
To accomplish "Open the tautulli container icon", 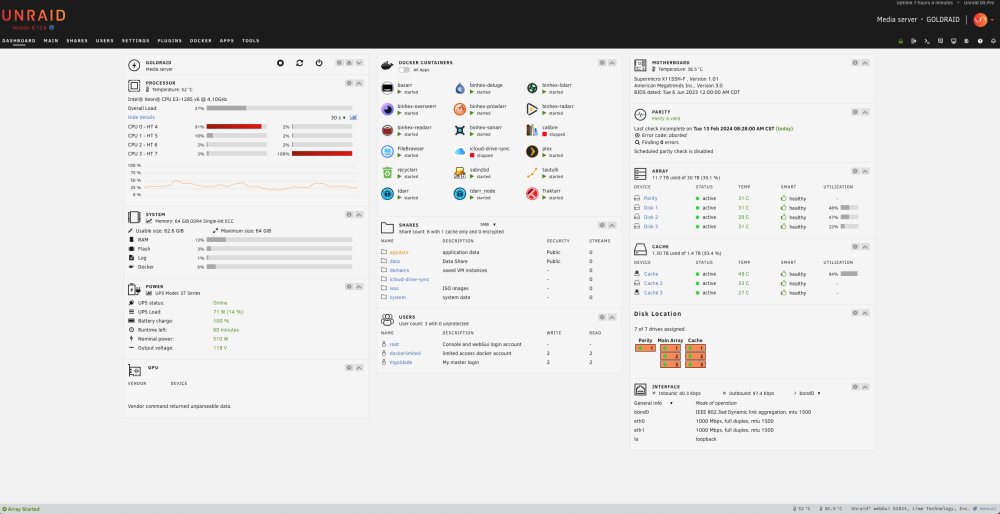I will 532,172.
